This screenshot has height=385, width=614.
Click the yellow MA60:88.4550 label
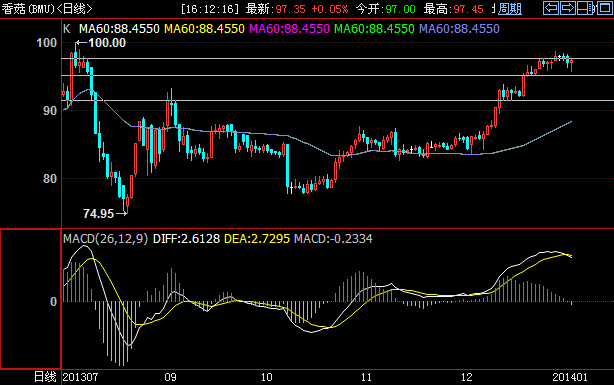point(204,29)
